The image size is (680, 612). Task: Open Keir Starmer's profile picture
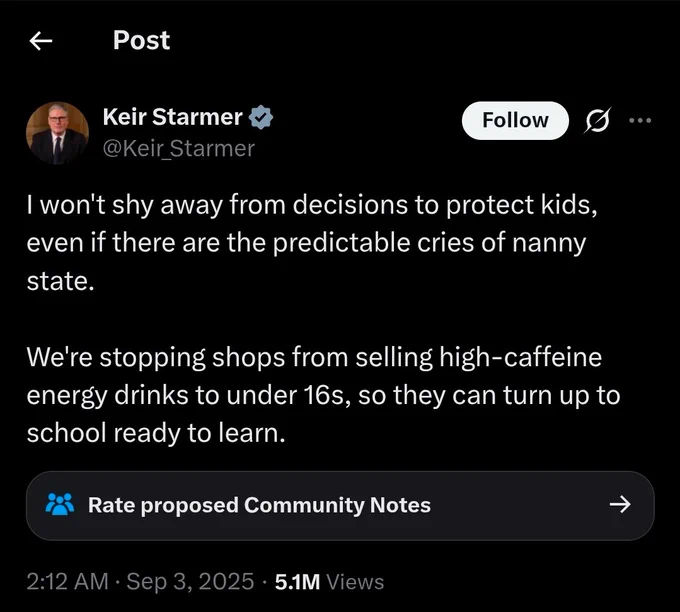pyautogui.click(x=57, y=133)
